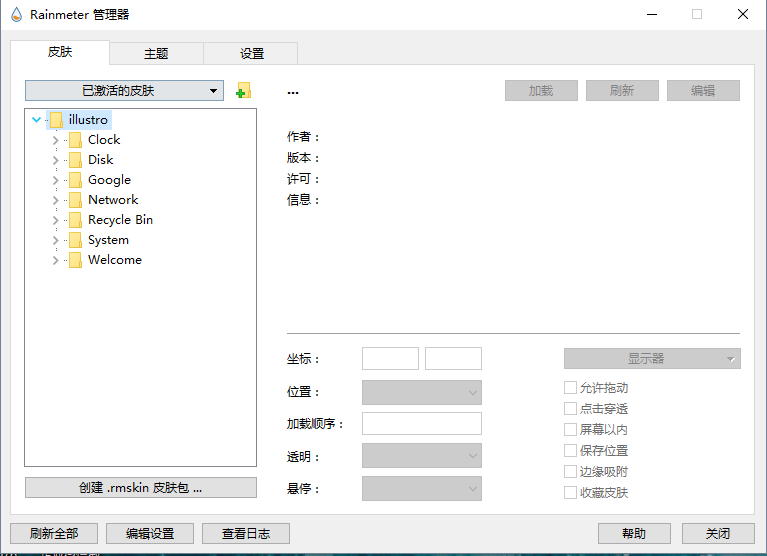Click 创建 .rmskin 皮肤包 button
767x556 pixels.
(141, 488)
